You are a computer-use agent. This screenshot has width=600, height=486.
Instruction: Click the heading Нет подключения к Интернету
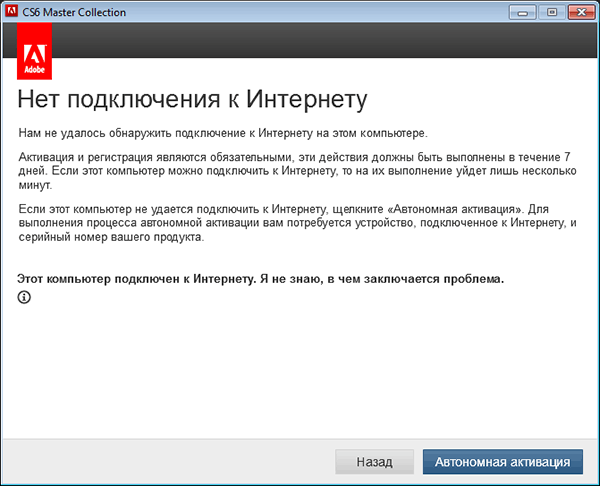click(192, 99)
